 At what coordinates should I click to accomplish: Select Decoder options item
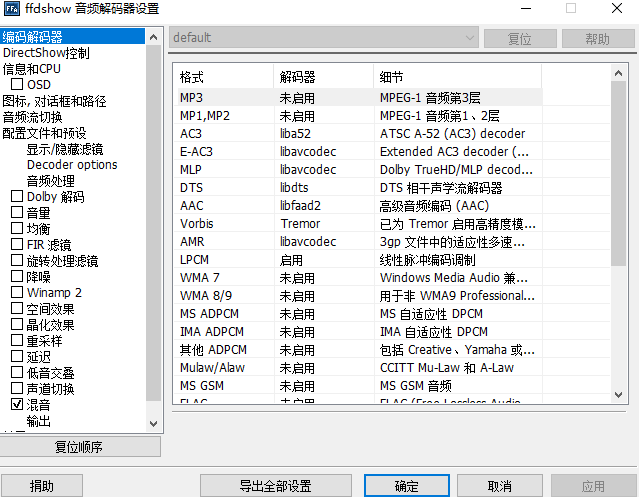coord(72,165)
